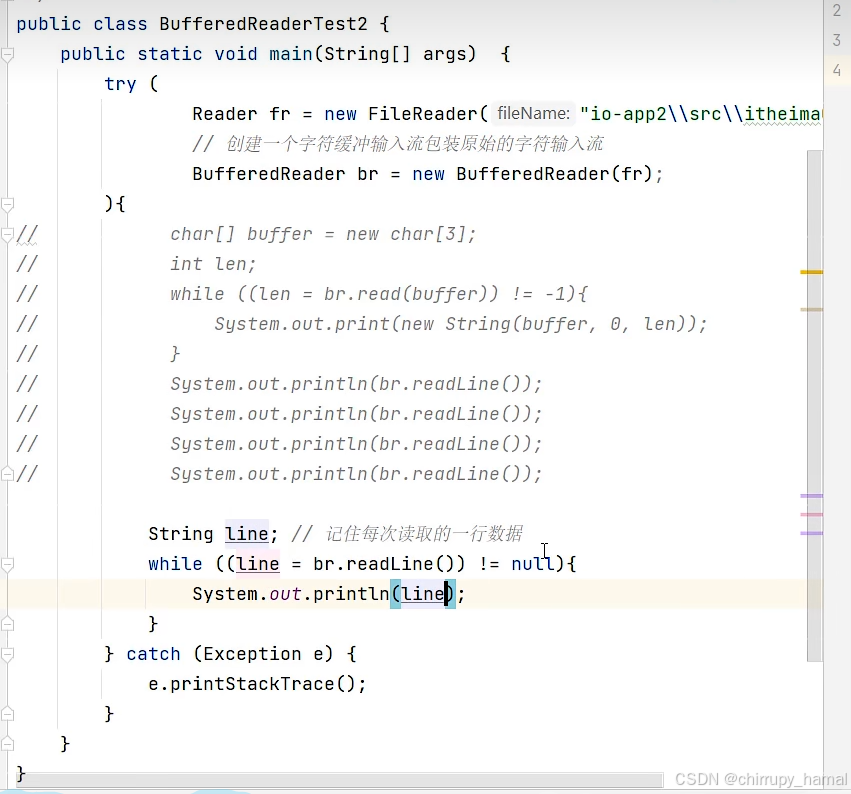Toggle fold marker at while loop closing brace

click(x=7, y=624)
